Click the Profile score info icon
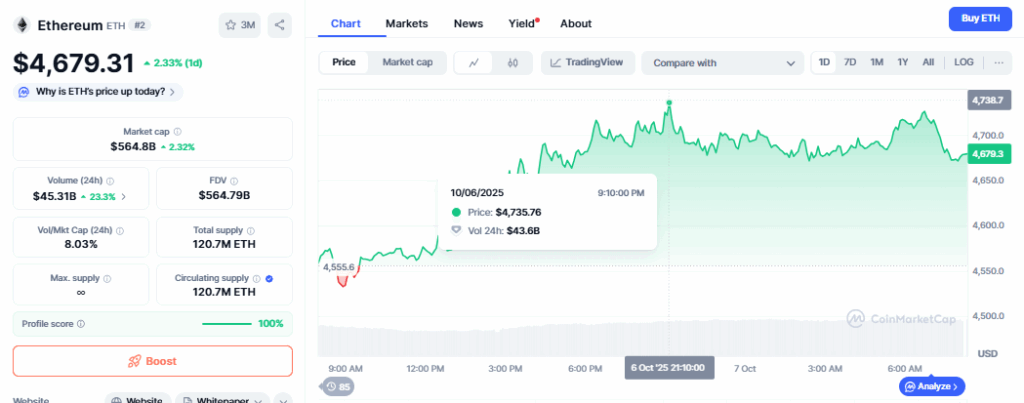 tap(81, 324)
